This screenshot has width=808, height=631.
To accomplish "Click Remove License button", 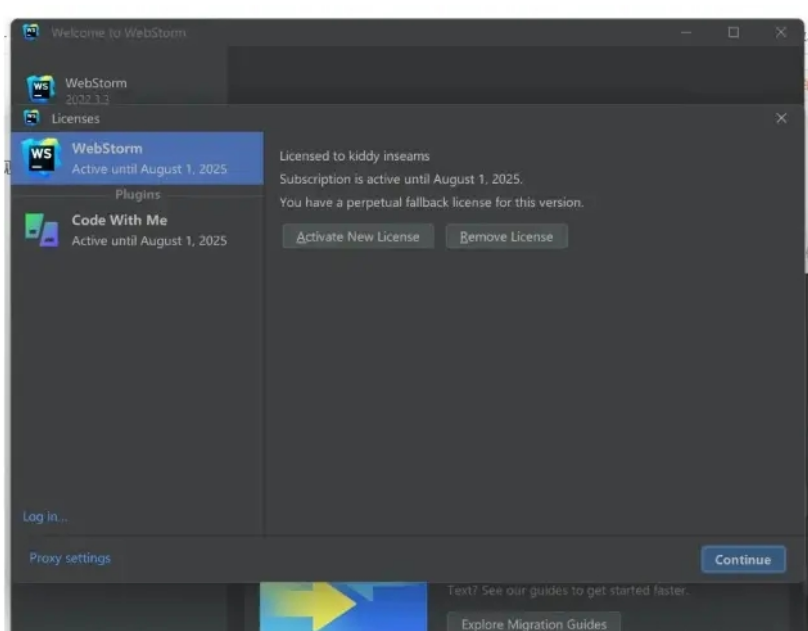I will coord(507,236).
